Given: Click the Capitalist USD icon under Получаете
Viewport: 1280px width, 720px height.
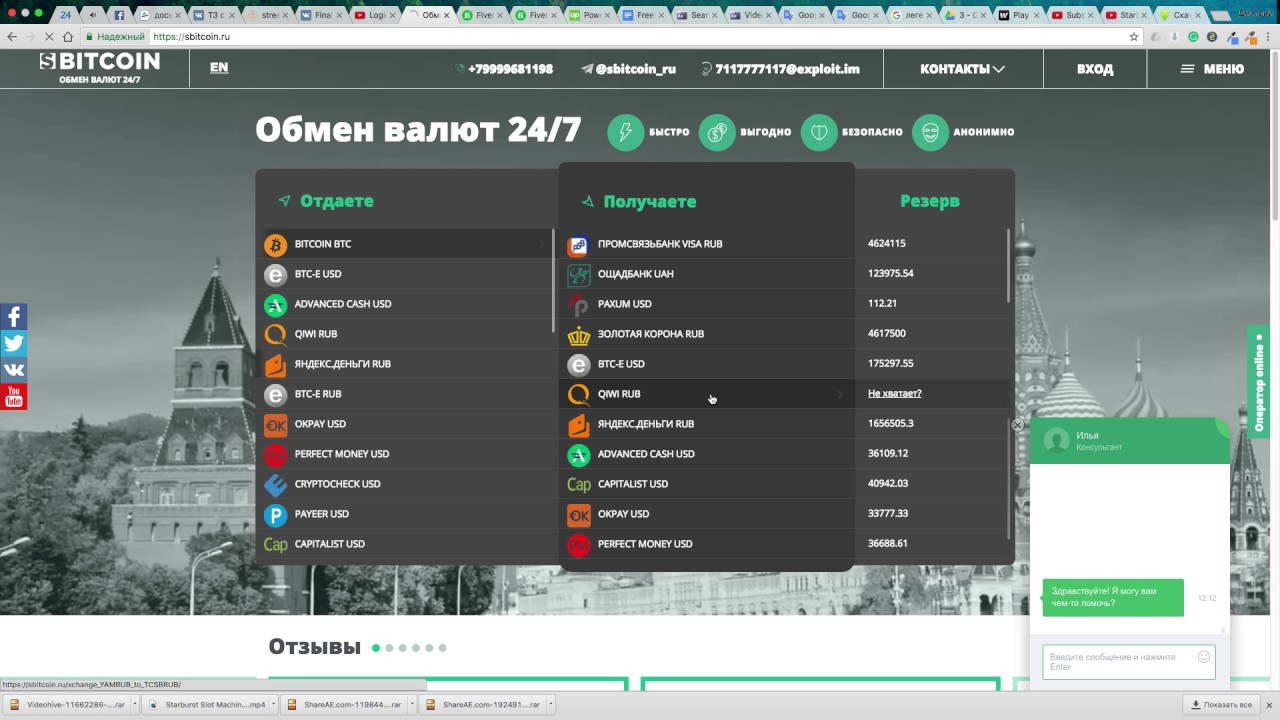Looking at the screenshot, I should [578, 484].
